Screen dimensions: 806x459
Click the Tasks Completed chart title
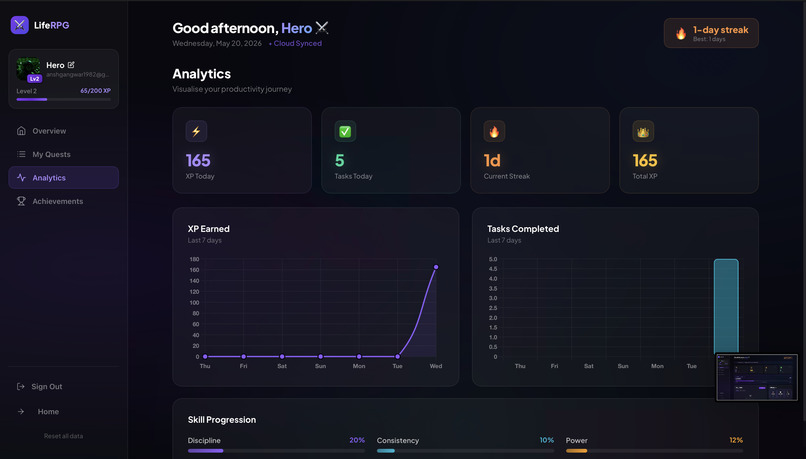click(x=523, y=229)
